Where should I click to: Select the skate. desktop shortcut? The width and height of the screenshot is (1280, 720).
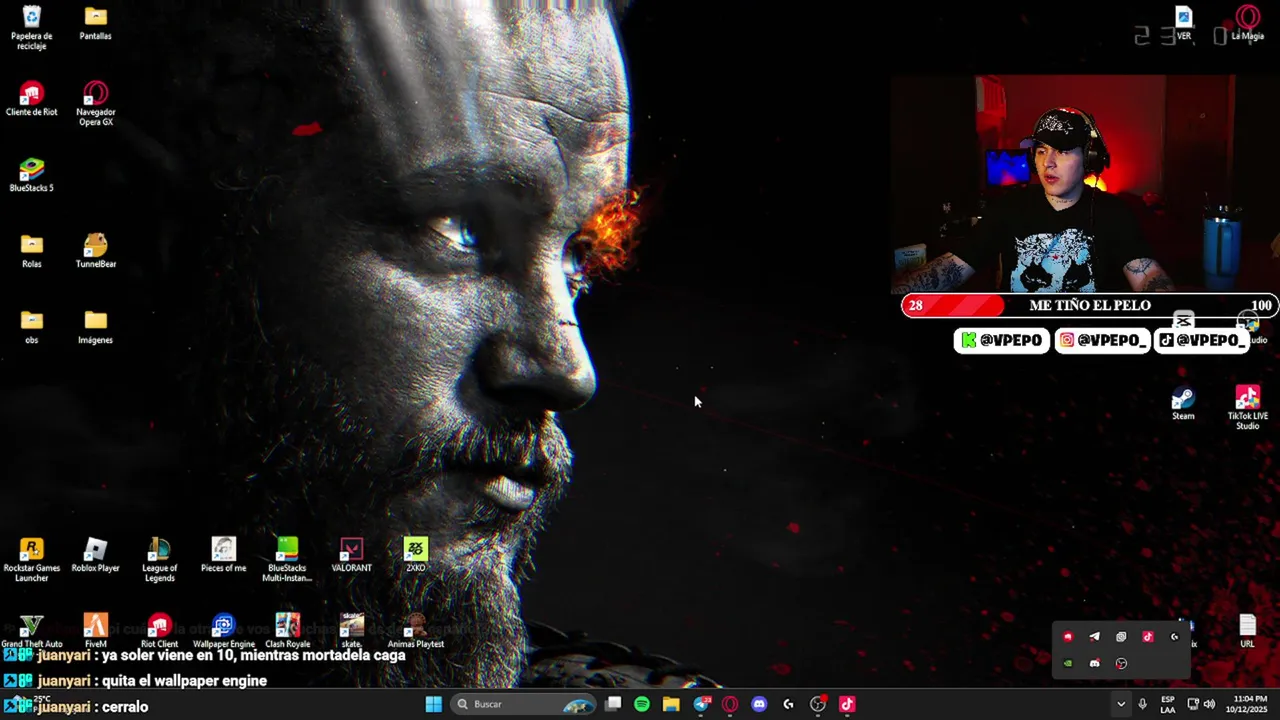[x=351, y=631]
